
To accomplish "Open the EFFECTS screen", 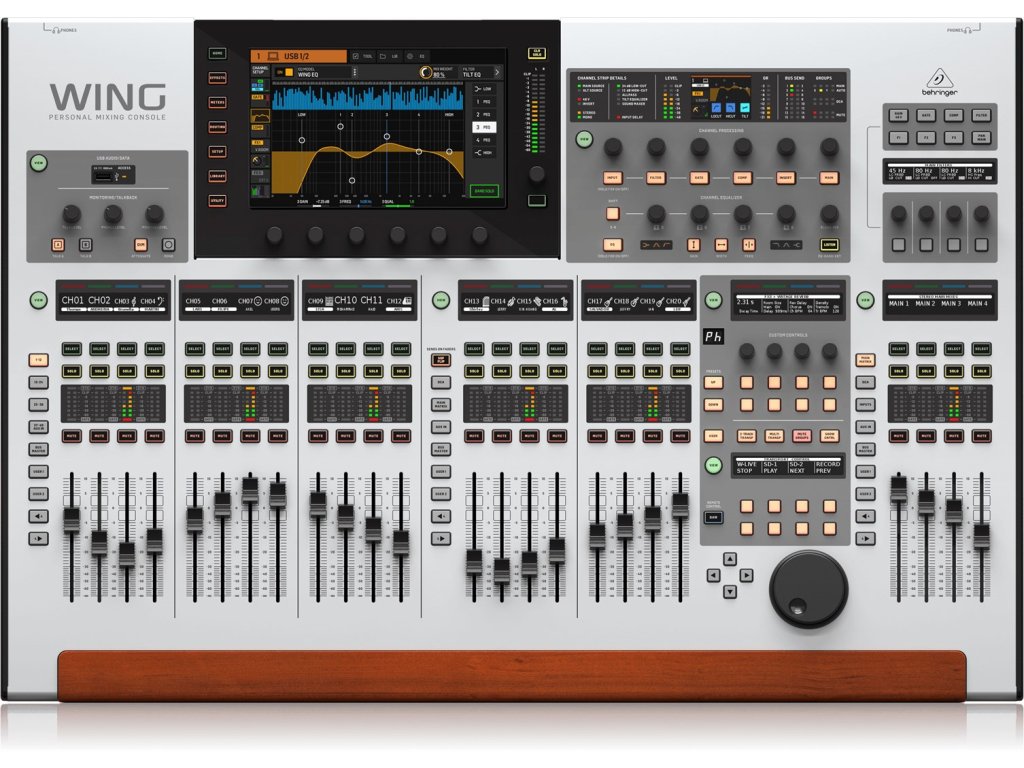I will [217, 78].
